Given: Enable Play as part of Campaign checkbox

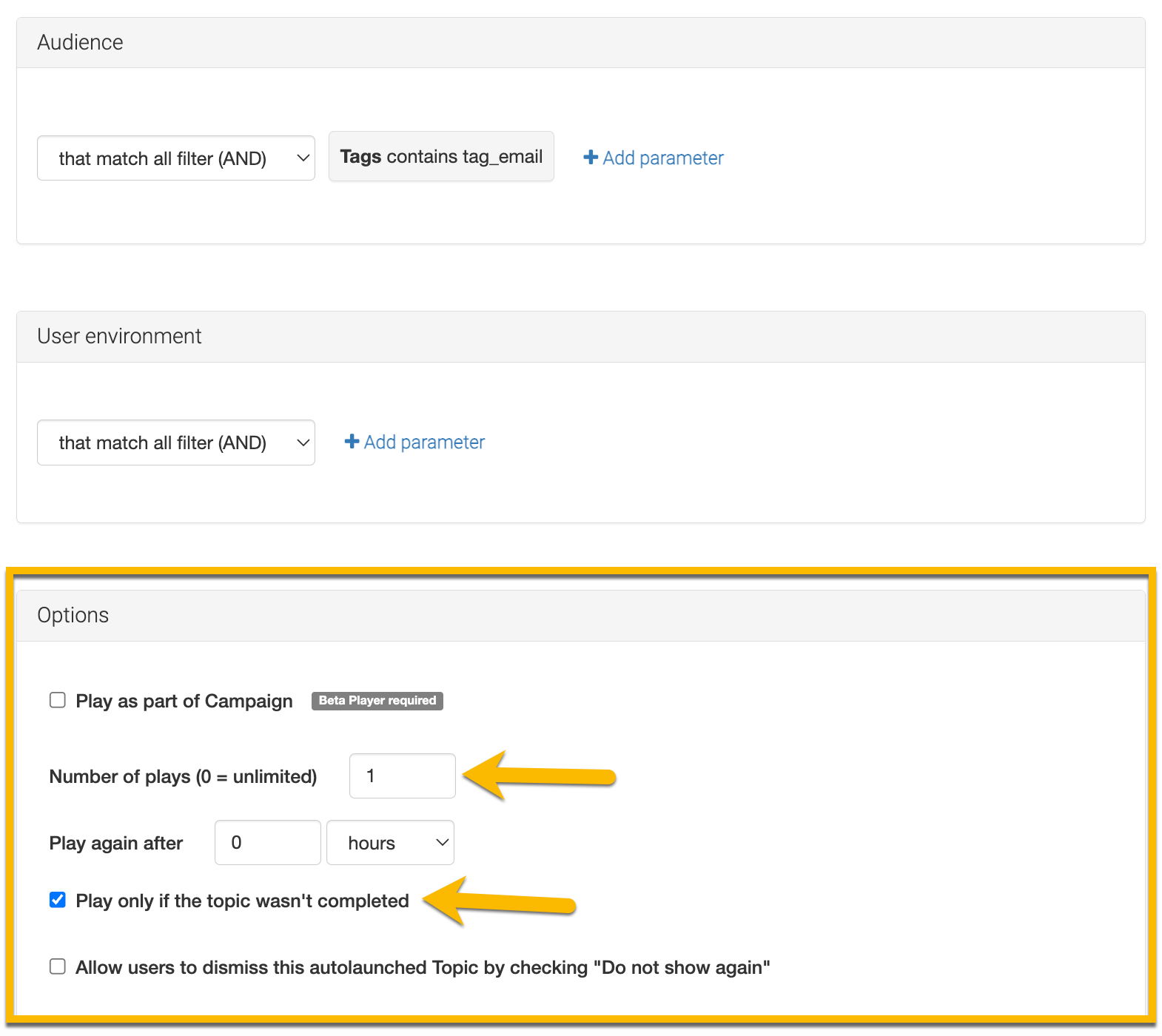Looking at the screenshot, I should point(58,700).
